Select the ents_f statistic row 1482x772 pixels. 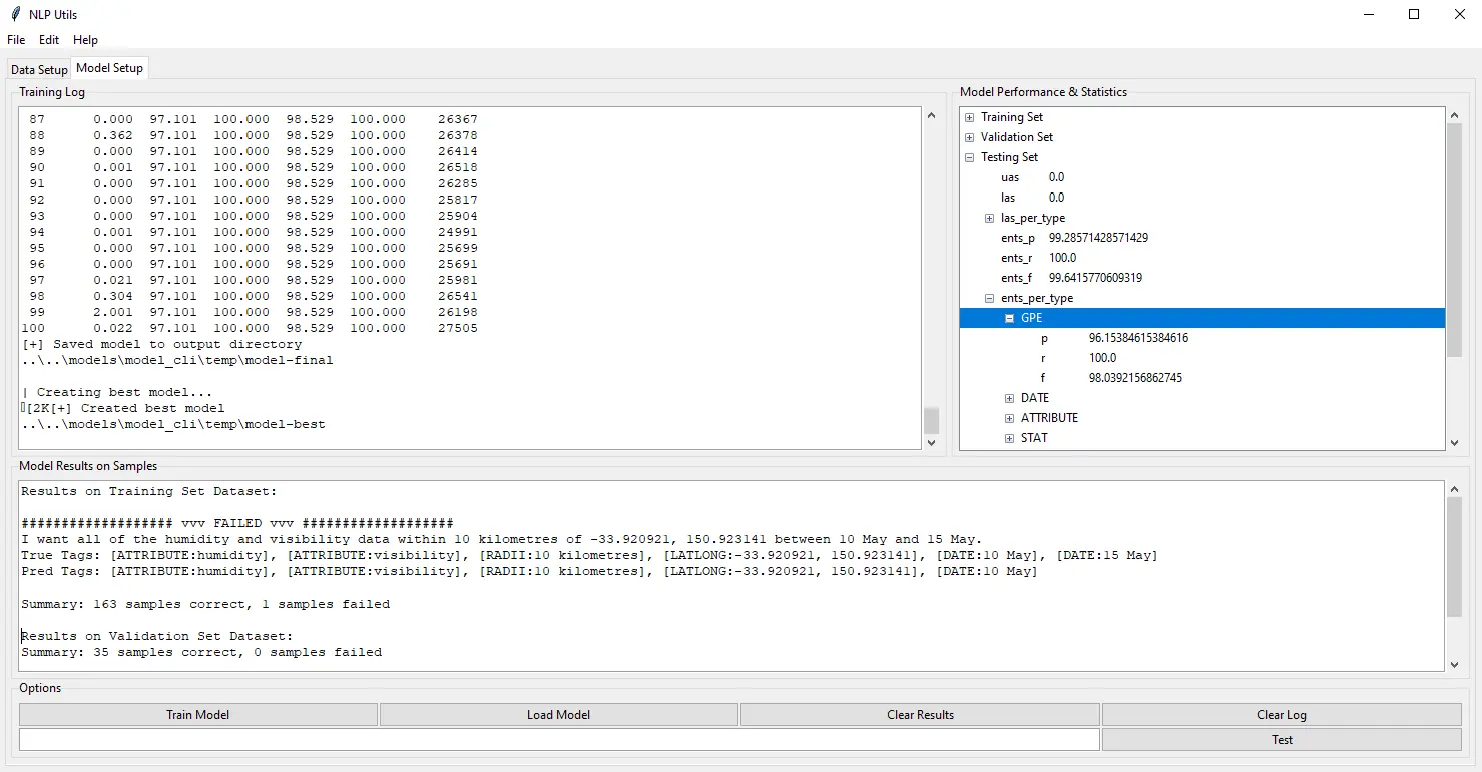point(1016,278)
